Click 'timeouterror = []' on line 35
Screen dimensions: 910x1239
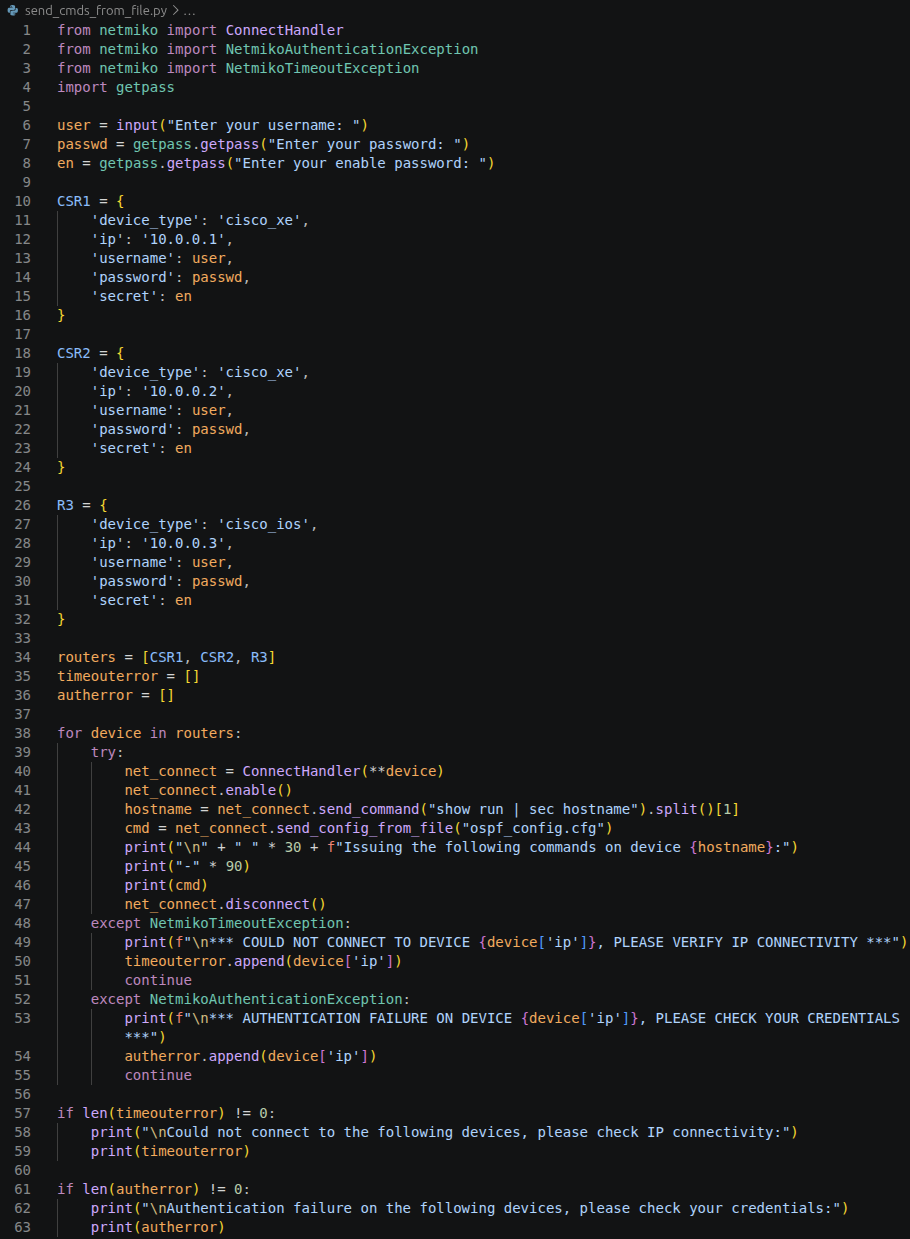point(128,676)
